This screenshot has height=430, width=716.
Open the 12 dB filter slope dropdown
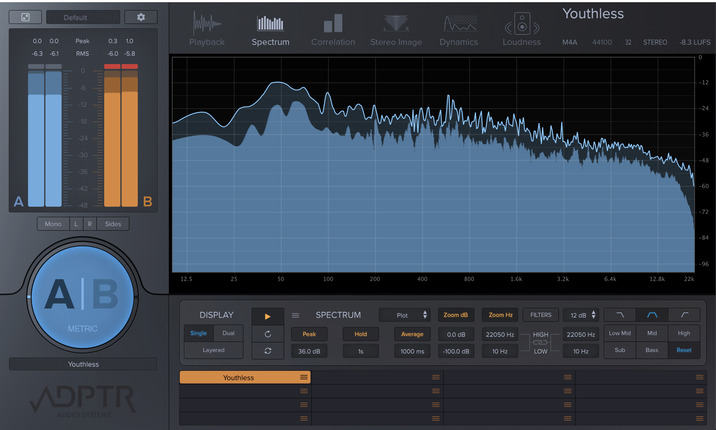[x=579, y=315]
